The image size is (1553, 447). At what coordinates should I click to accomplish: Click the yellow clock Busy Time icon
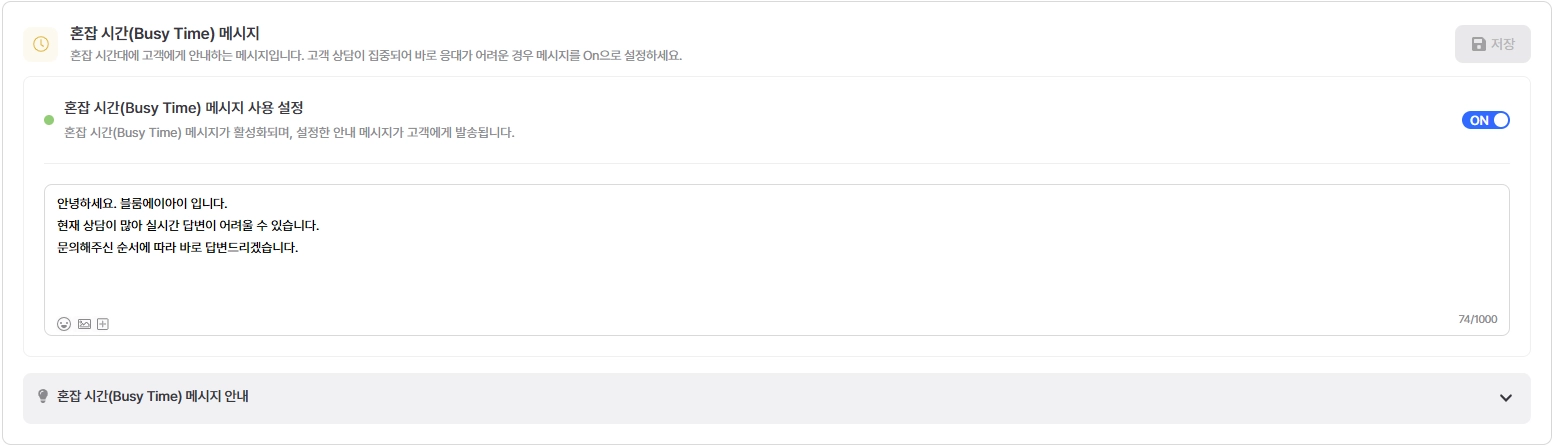point(40,44)
